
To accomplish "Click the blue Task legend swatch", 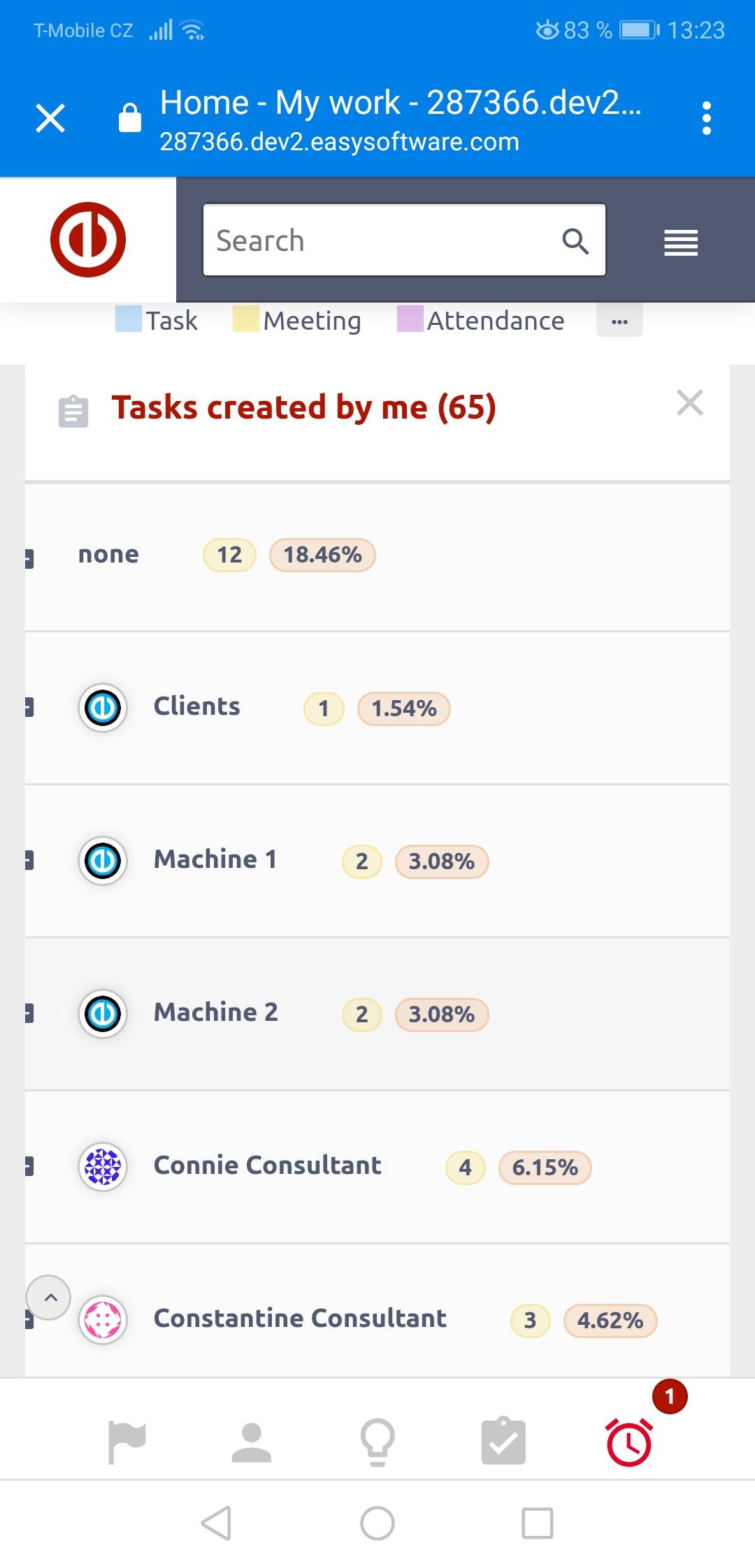I will coord(129,319).
